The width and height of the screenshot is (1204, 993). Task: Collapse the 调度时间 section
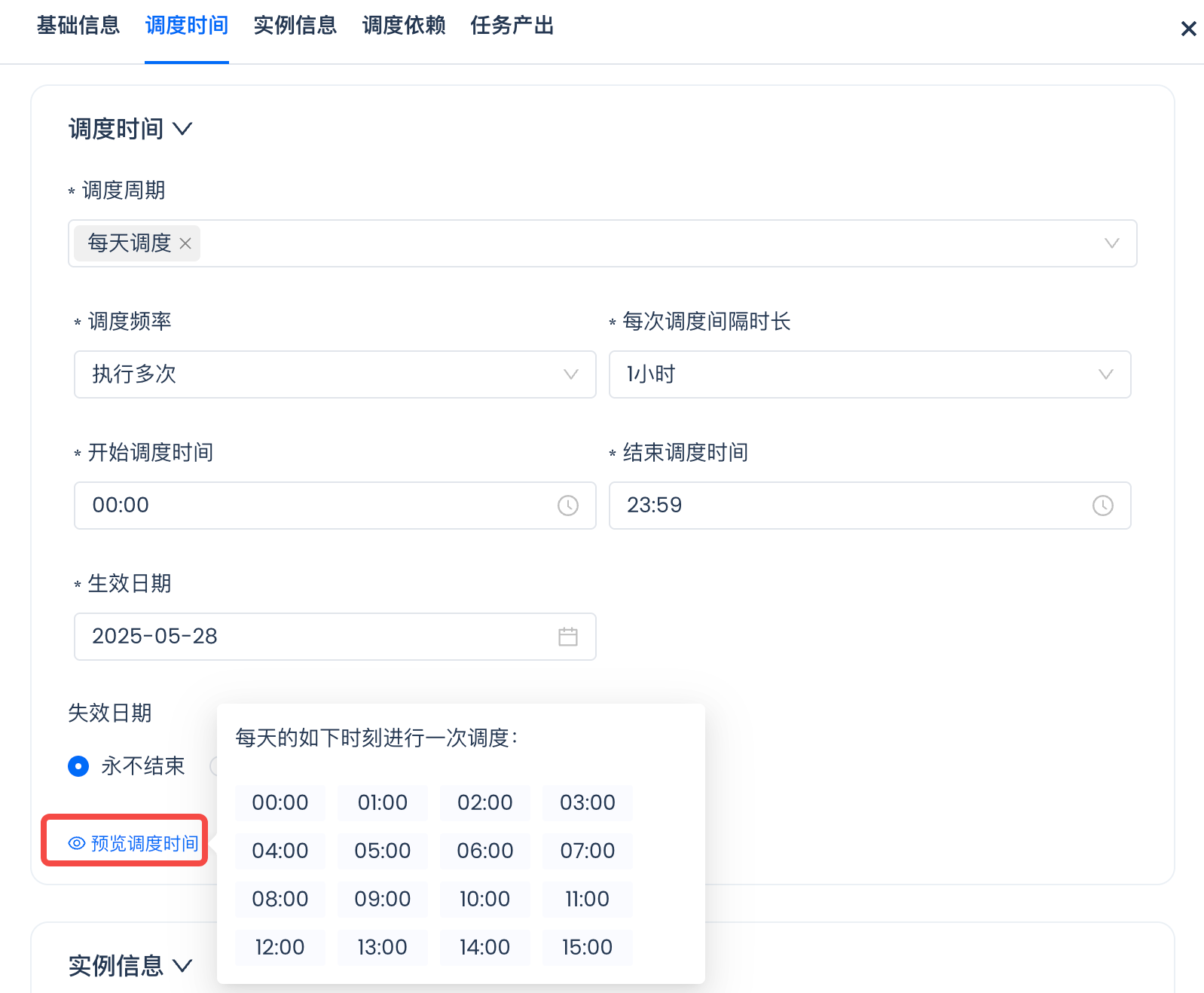point(182,129)
